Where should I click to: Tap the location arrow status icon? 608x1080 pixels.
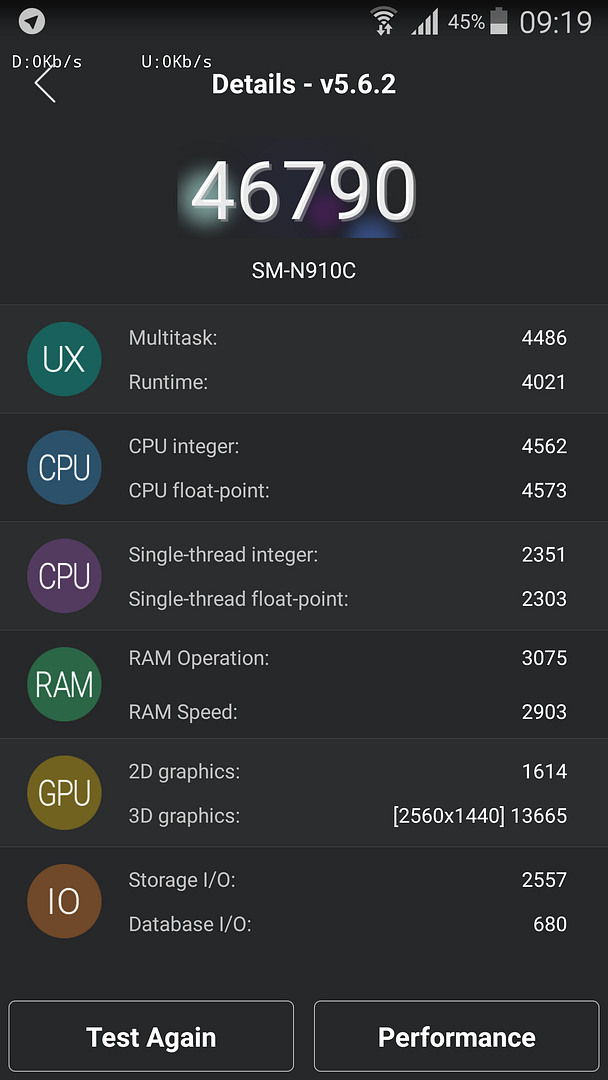click(x=32, y=21)
